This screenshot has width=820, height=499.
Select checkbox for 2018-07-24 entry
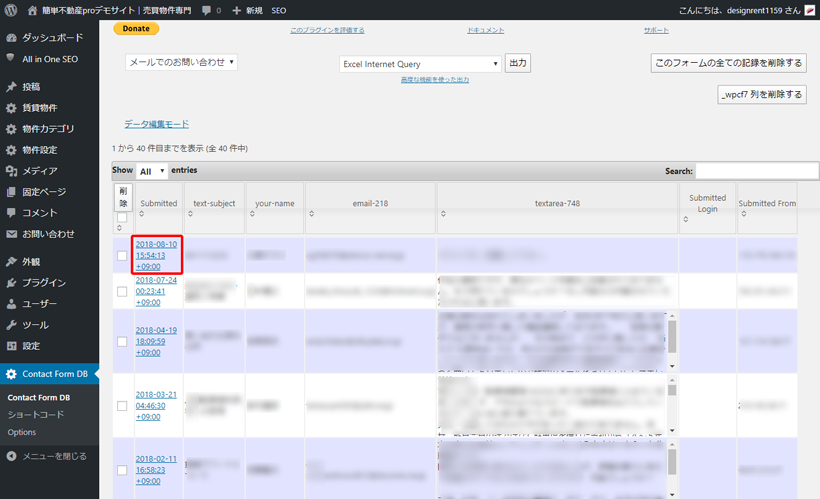coord(122,291)
